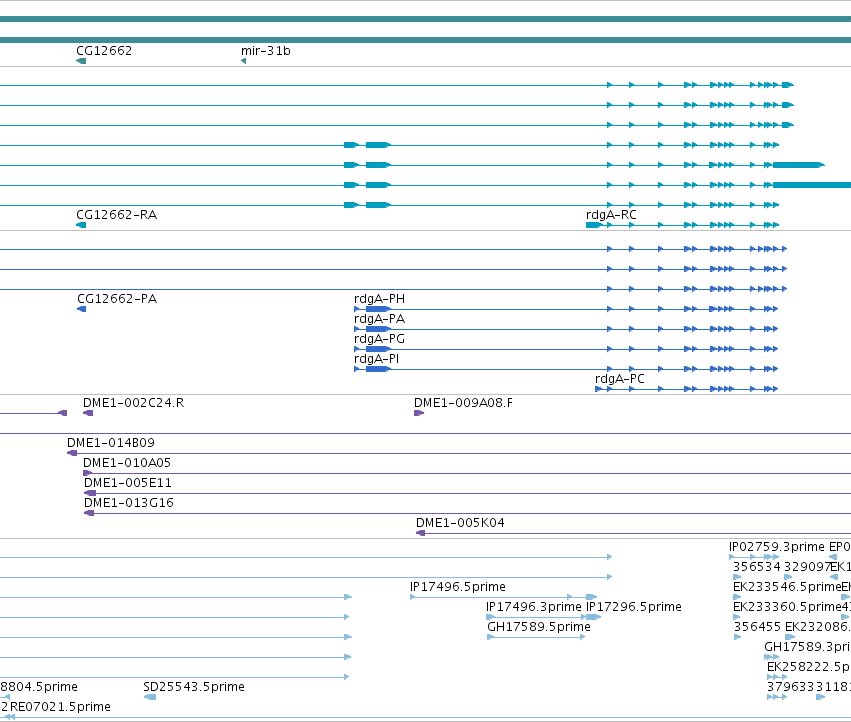This screenshot has width=851, height=722.
Task: Select the IP02759.3prime EST label
Action: (777, 547)
